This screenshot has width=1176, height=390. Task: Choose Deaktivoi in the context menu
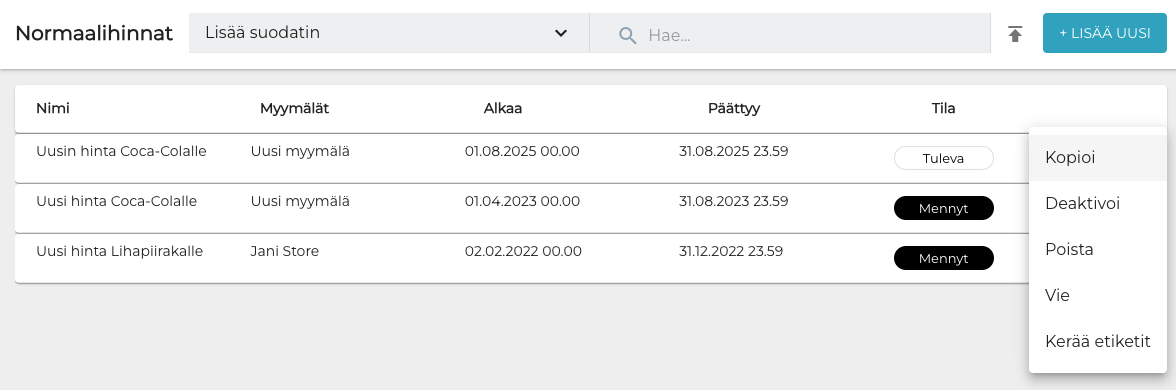click(1098, 203)
